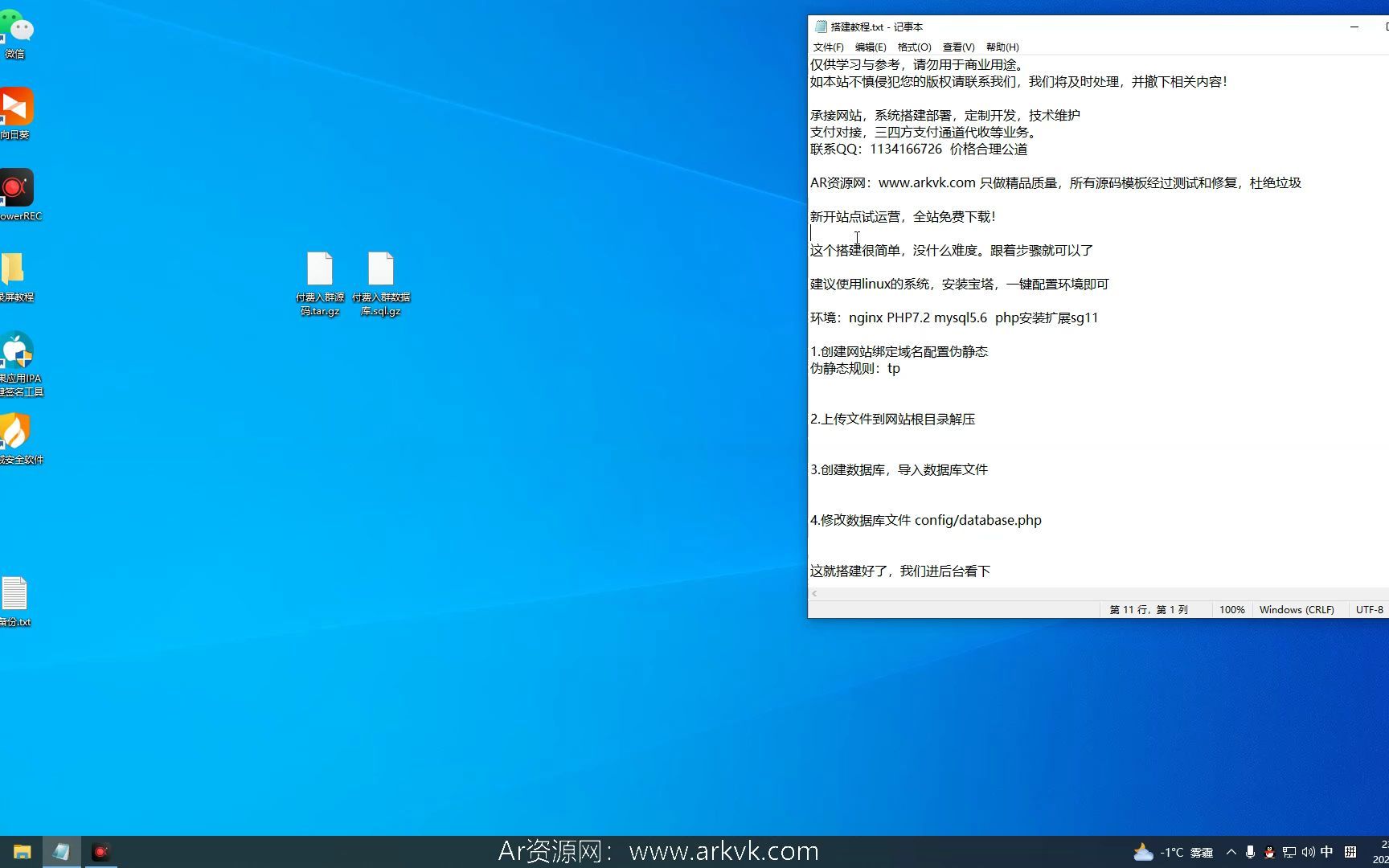Select the 付费入群数据库.sql.gz file
This screenshot has height=868, width=1389.
381,284
